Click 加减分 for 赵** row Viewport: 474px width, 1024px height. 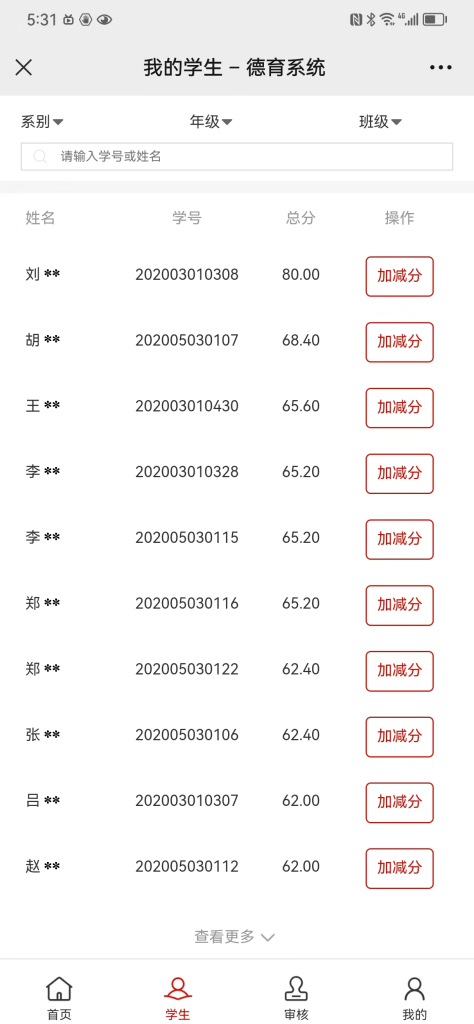click(x=400, y=869)
